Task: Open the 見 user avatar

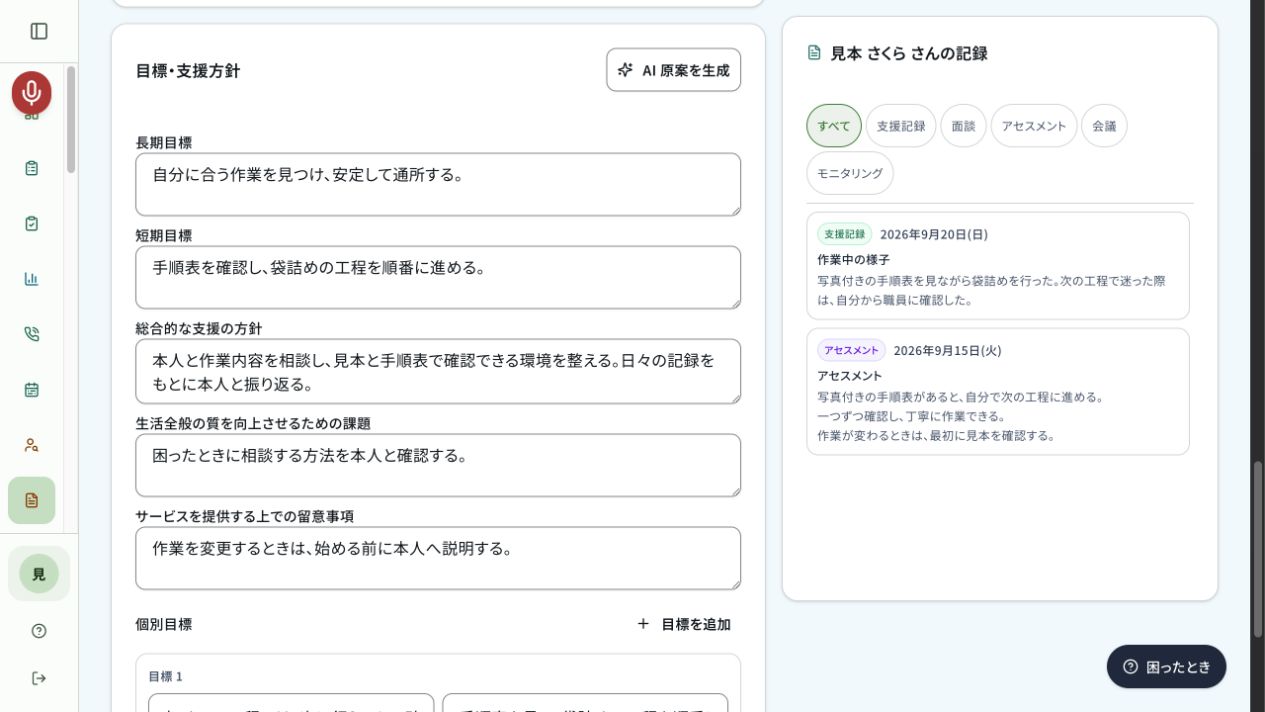Action: click(39, 574)
